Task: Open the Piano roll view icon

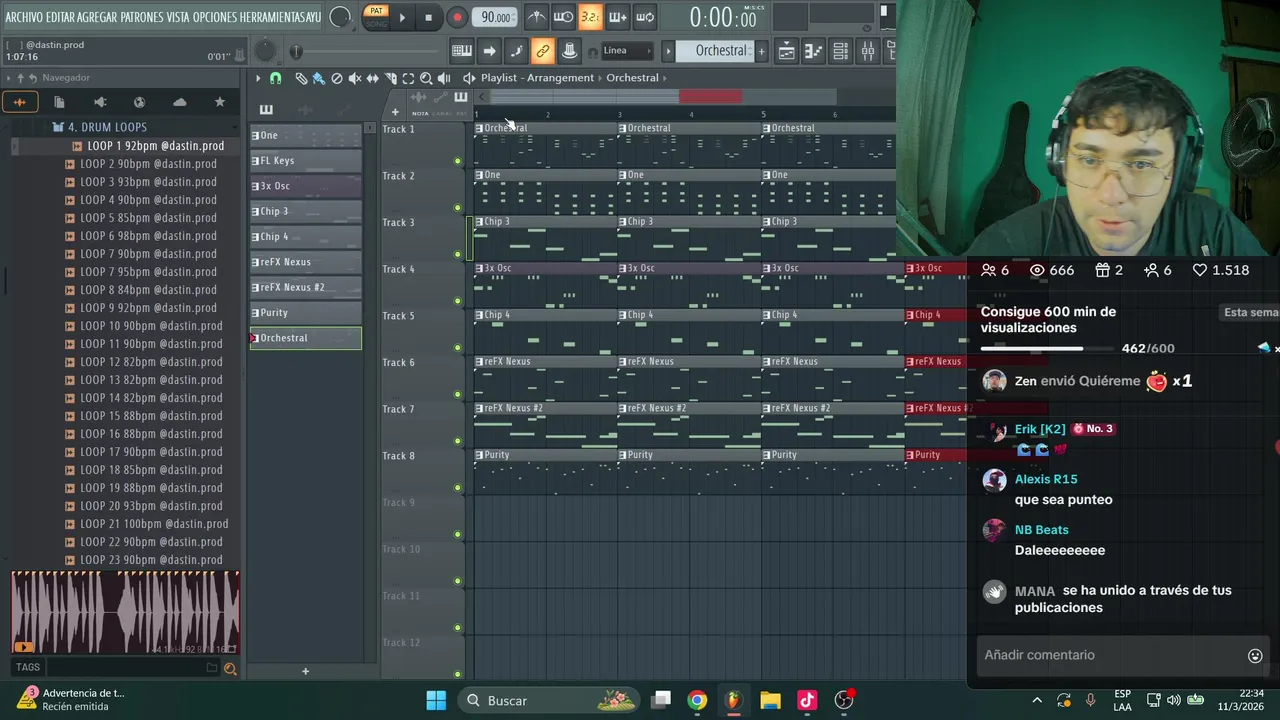Action: pyautogui.click(x=814, y=51)
